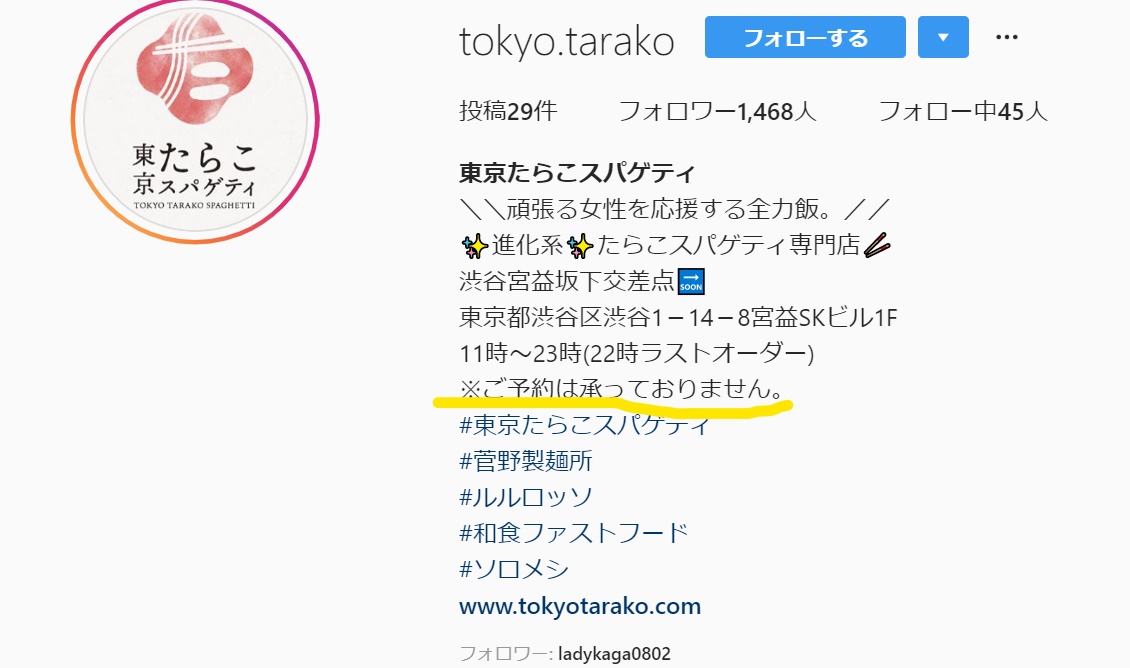Click the 投稿29件 posts count
Image resolution: width=1130 pixels, height=668 pixels.
[508, 111]
